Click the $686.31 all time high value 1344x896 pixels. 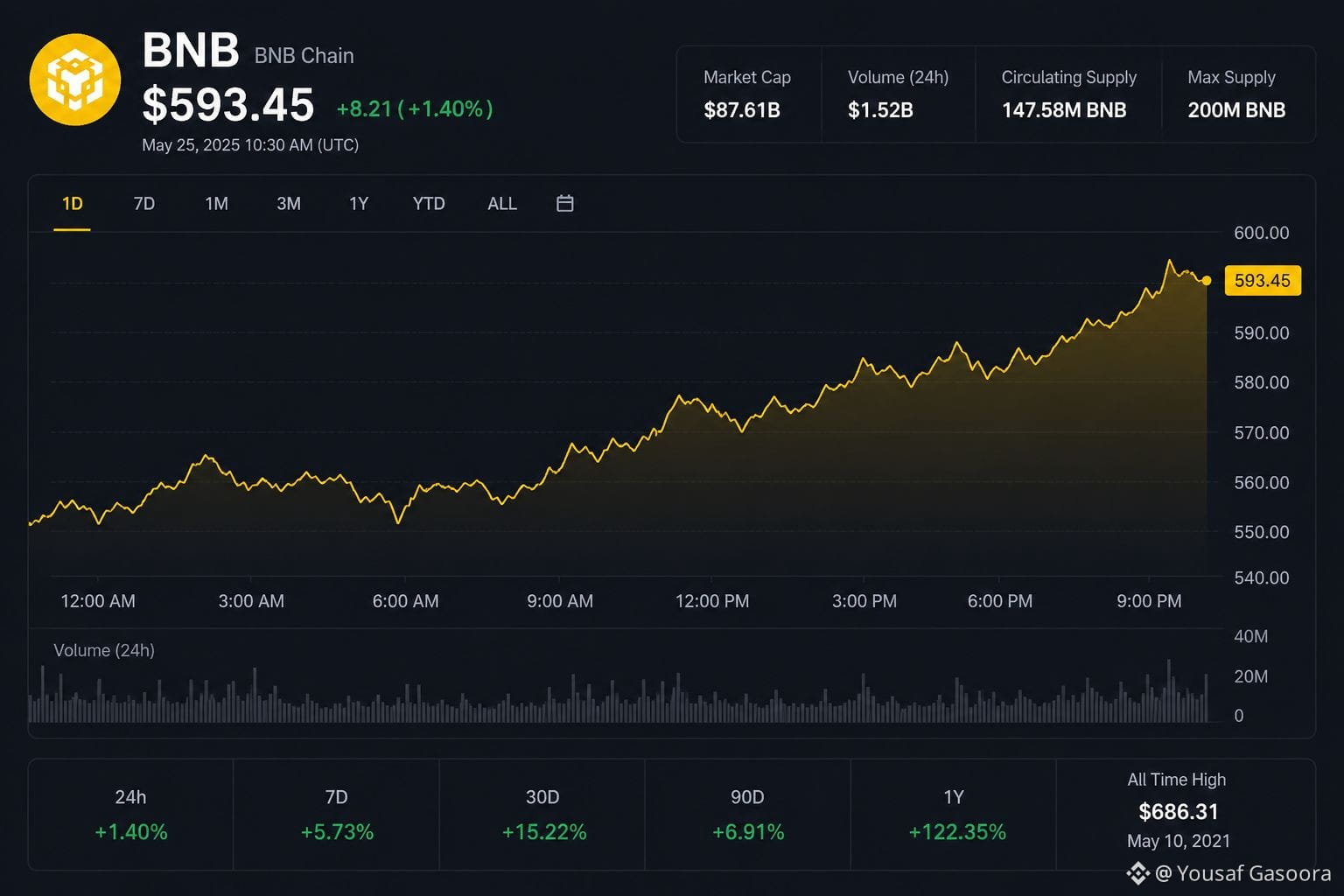click(x=1179, y=812)
